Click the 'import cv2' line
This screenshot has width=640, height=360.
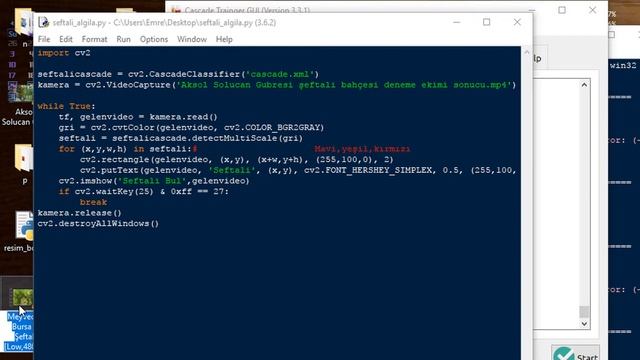tap(64, 53)
